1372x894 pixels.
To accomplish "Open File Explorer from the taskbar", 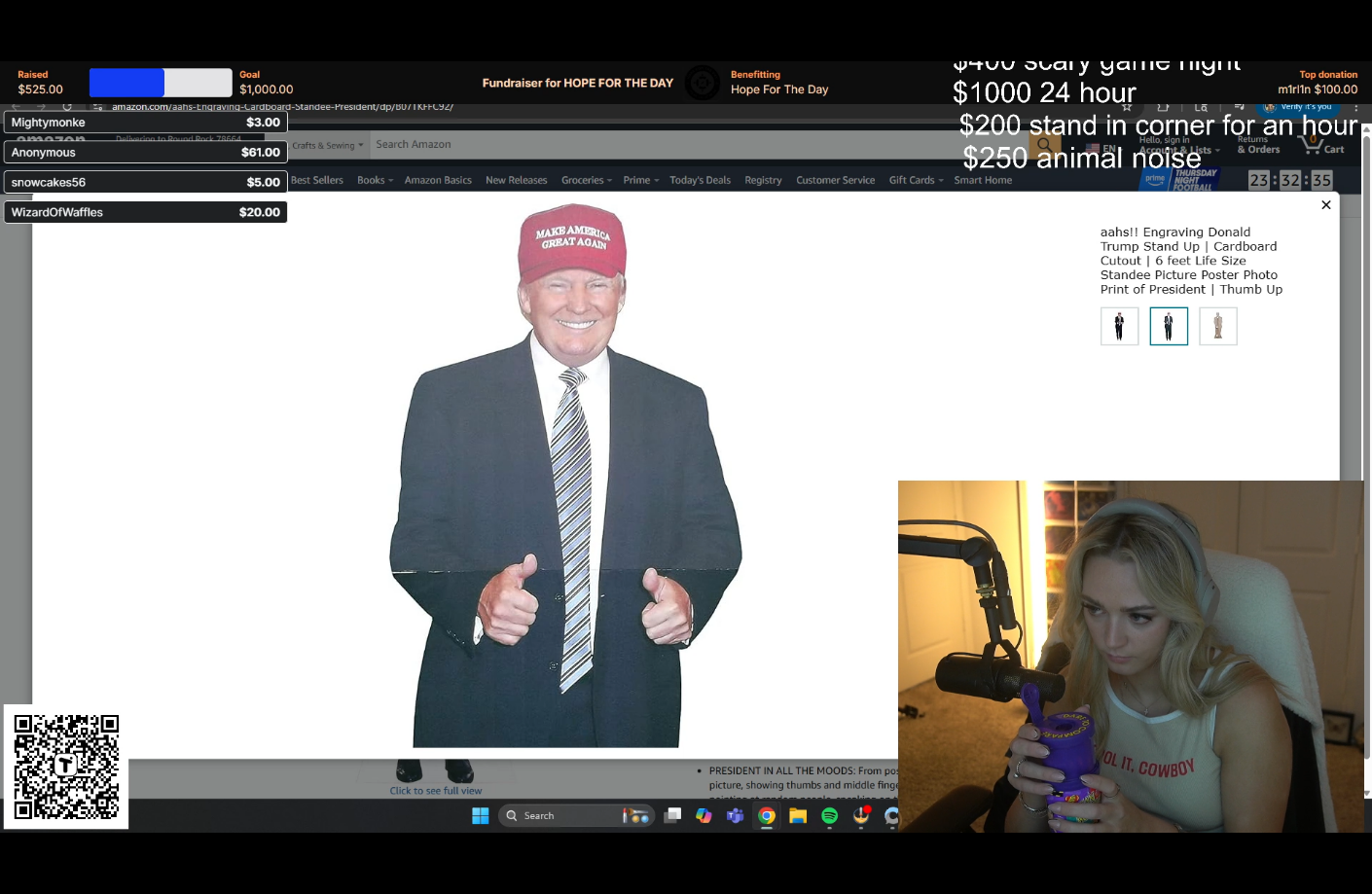I will coord(798,816).
